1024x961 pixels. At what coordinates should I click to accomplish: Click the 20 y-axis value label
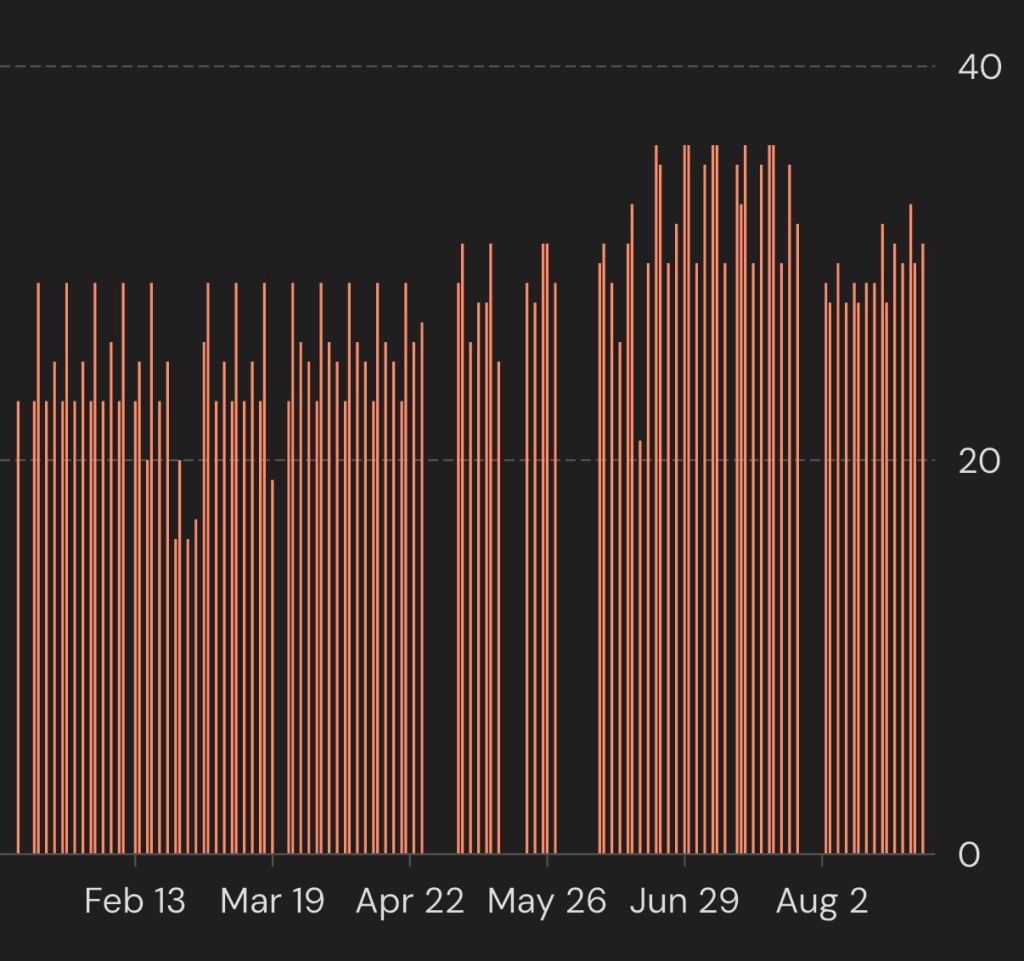[x=980, y=461]
